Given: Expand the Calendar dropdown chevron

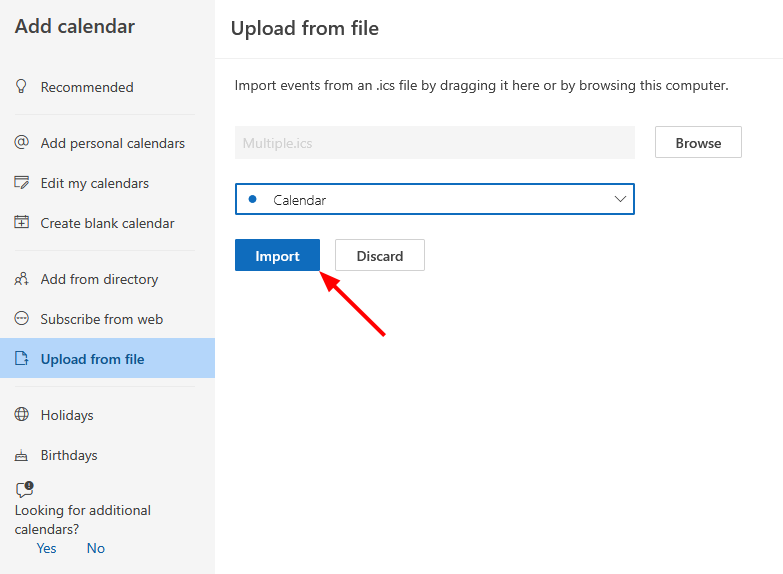Looking at the screenshot, I should (x=620, y=199).
